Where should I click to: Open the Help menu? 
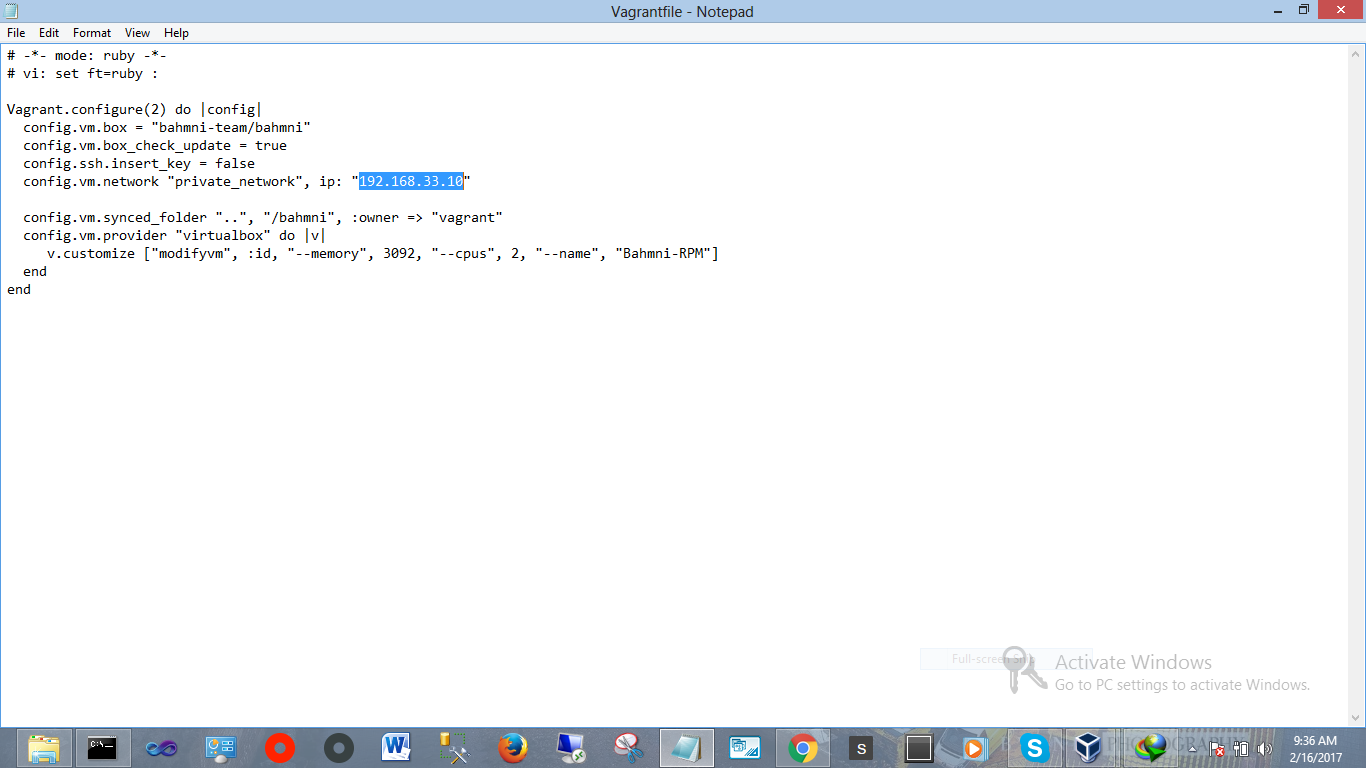tap(176, 33)
